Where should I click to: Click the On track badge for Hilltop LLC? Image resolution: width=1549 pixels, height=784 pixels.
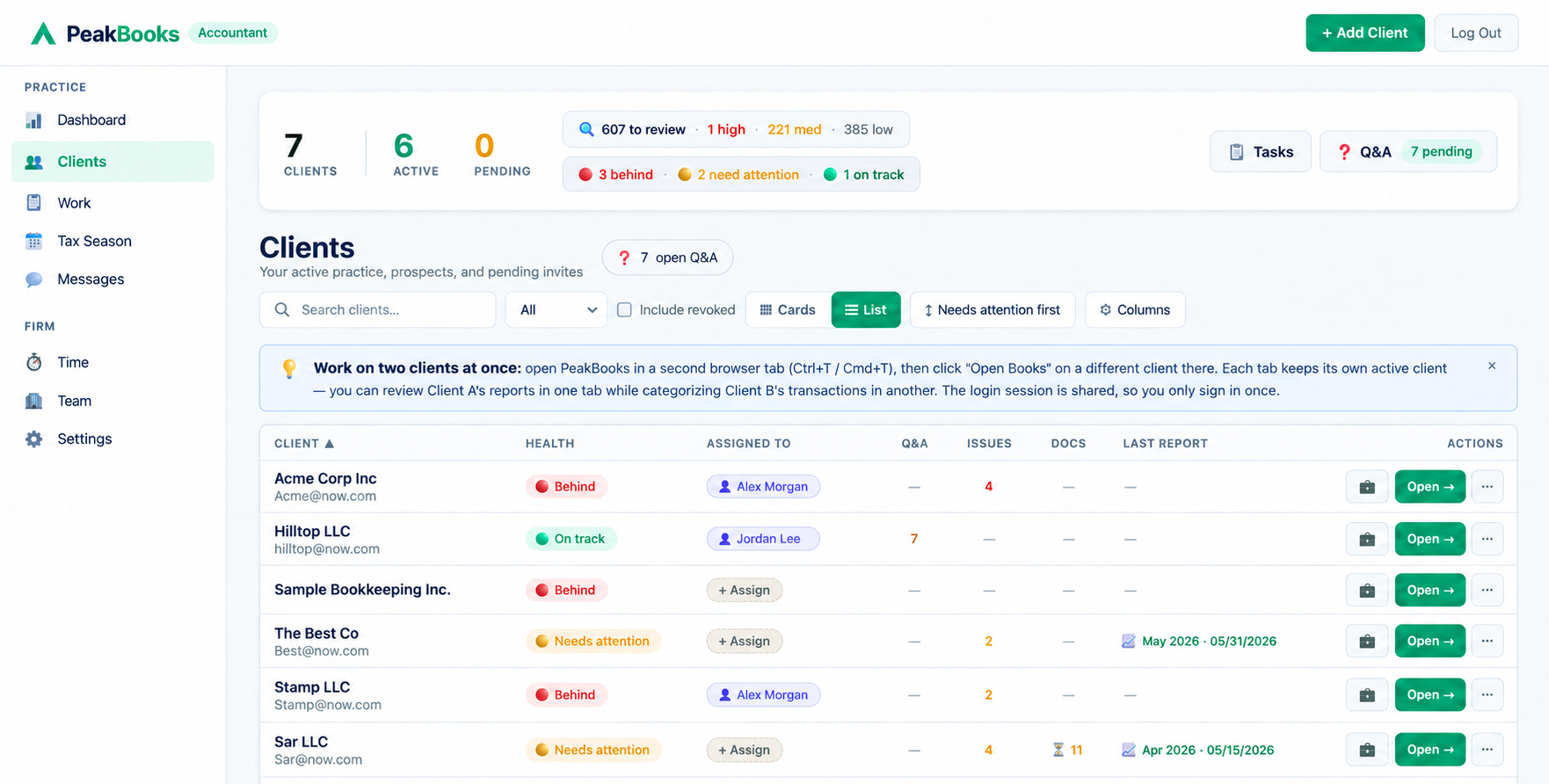click(571, 539)
